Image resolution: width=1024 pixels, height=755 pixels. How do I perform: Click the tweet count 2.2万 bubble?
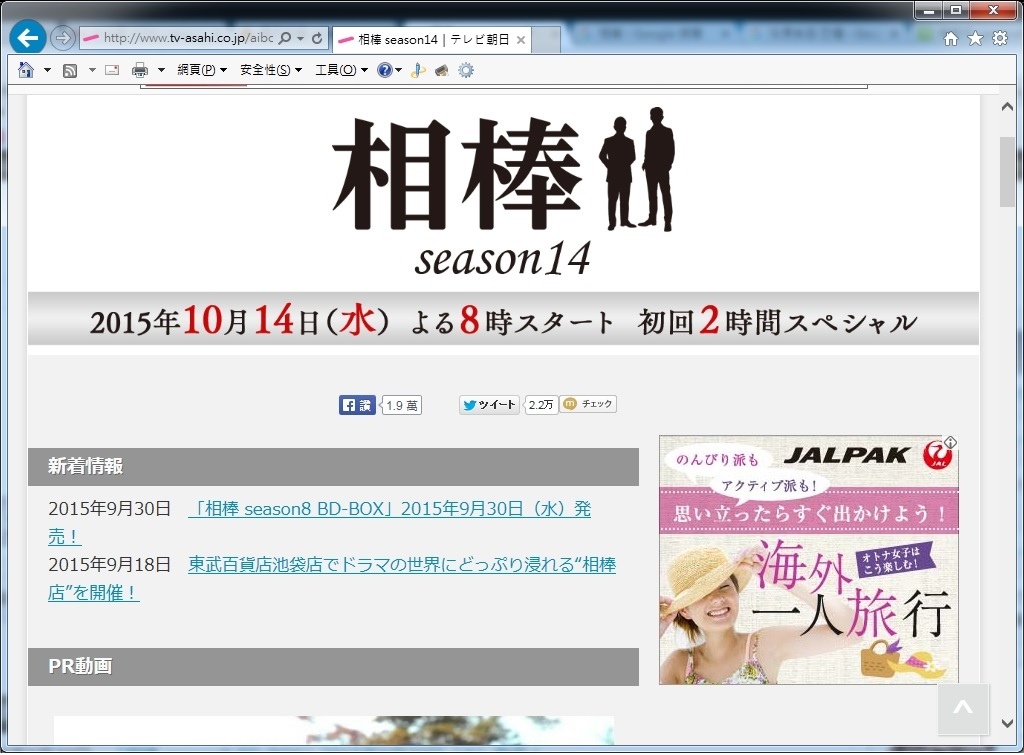(x=541, y=405)
